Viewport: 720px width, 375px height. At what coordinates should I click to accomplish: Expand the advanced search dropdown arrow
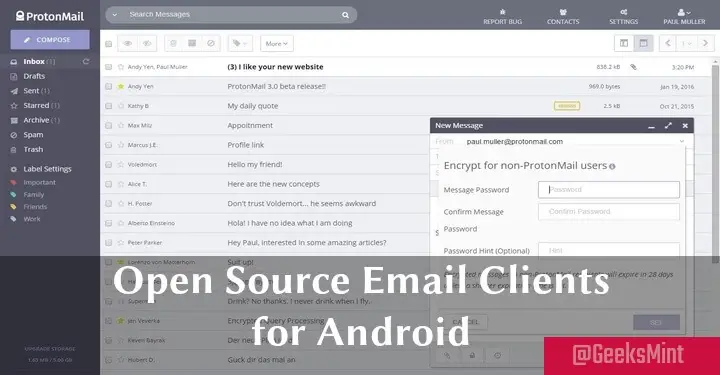115,15
